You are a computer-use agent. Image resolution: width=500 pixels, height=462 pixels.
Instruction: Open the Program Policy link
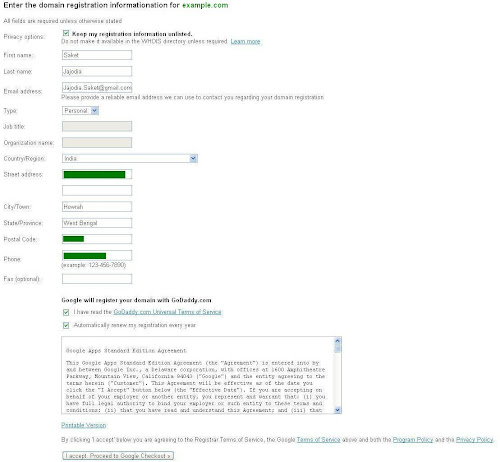coord(413,440)
